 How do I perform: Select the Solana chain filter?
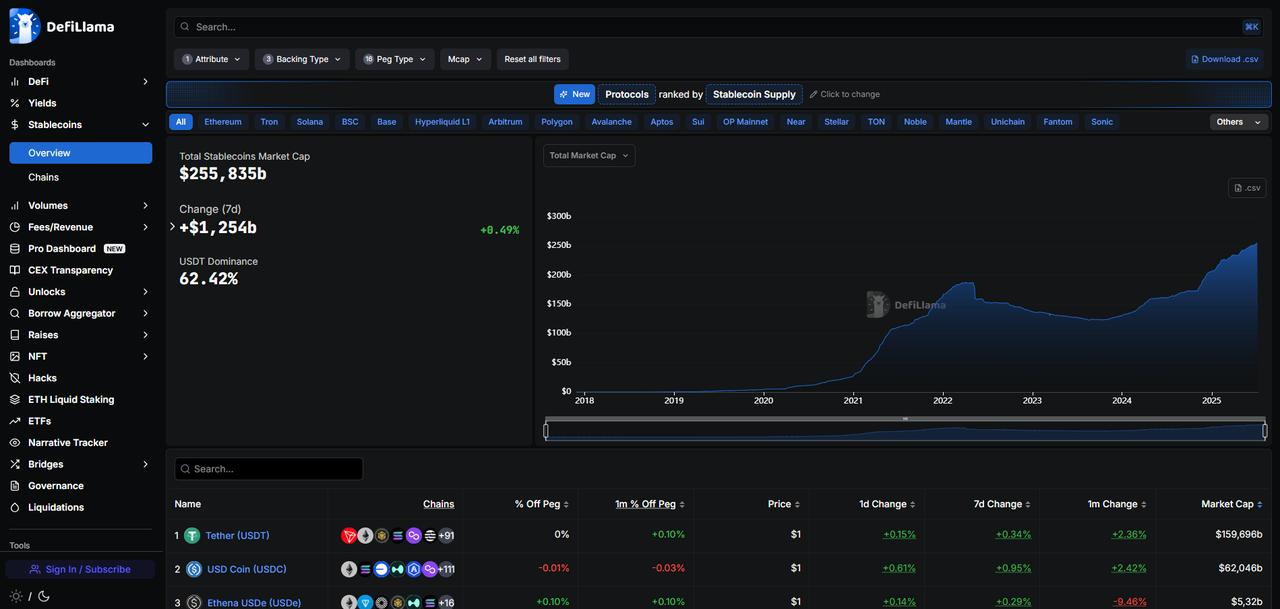[310, 122]
